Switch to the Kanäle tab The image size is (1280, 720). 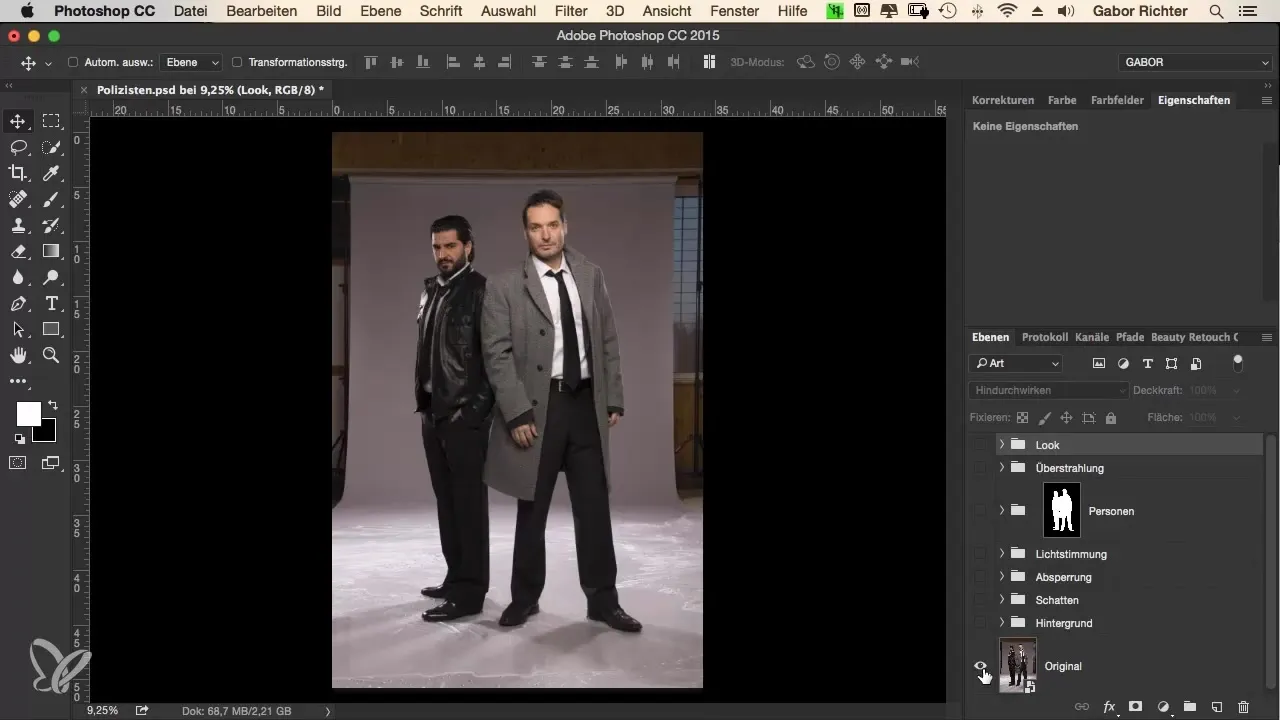tap(1092, 337)
